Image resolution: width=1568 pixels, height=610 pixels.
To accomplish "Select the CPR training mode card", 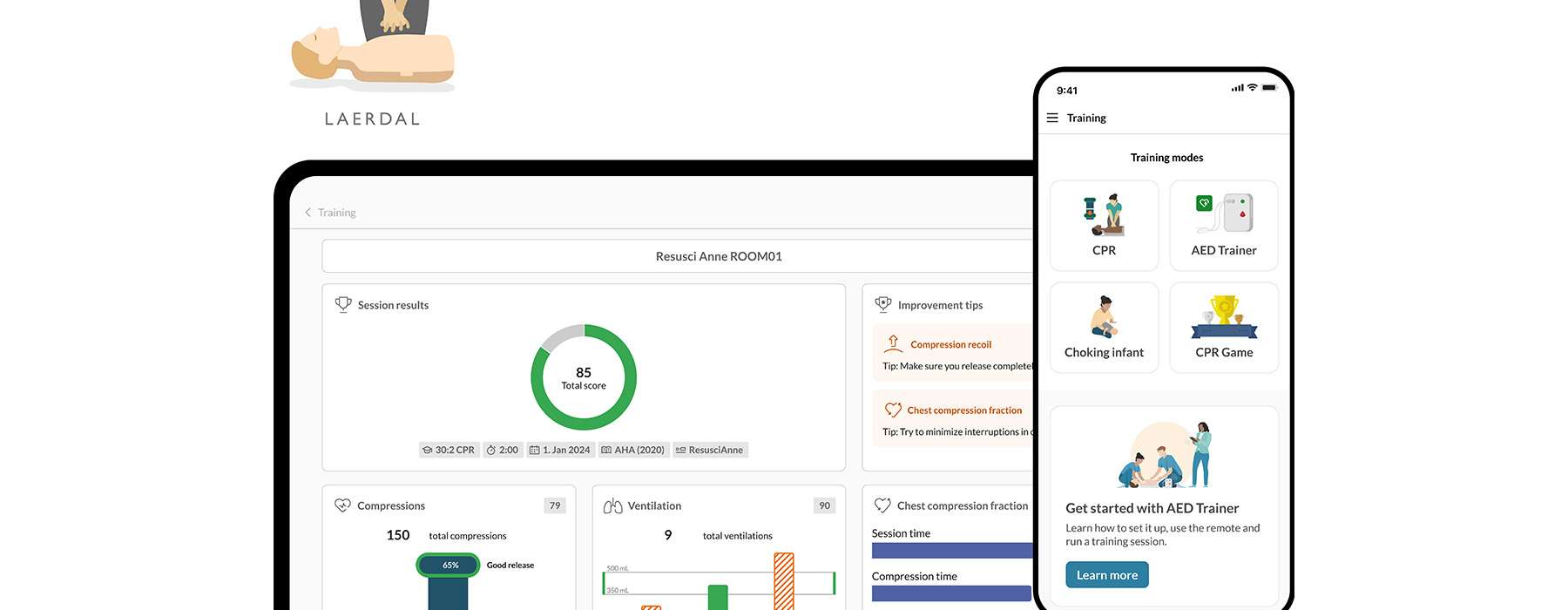I will pyautogui.click(x=1104, y=226).
